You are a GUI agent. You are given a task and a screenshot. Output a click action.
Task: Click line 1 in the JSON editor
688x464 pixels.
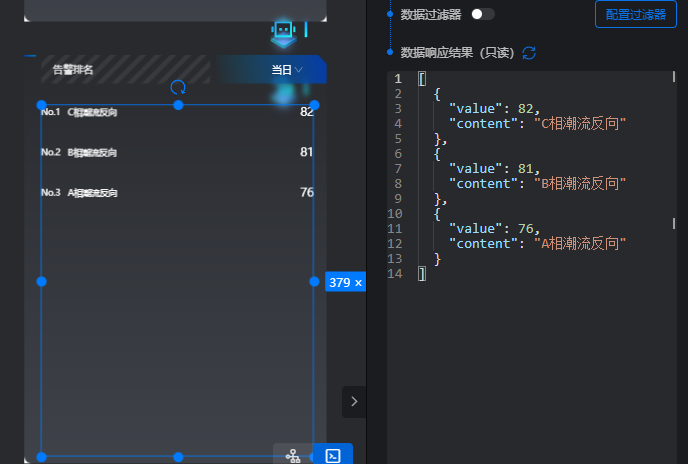500,78
